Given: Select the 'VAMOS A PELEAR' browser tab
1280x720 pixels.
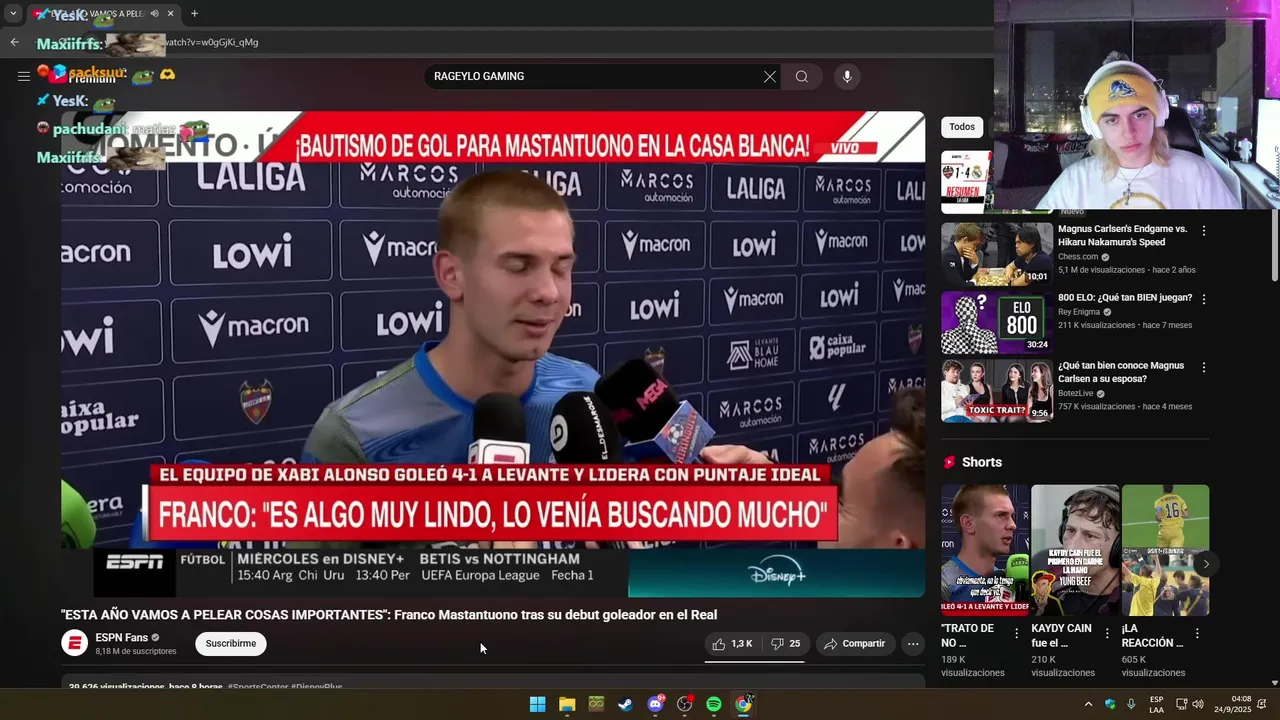Looking at the screenshot, I should coord(104,14).
